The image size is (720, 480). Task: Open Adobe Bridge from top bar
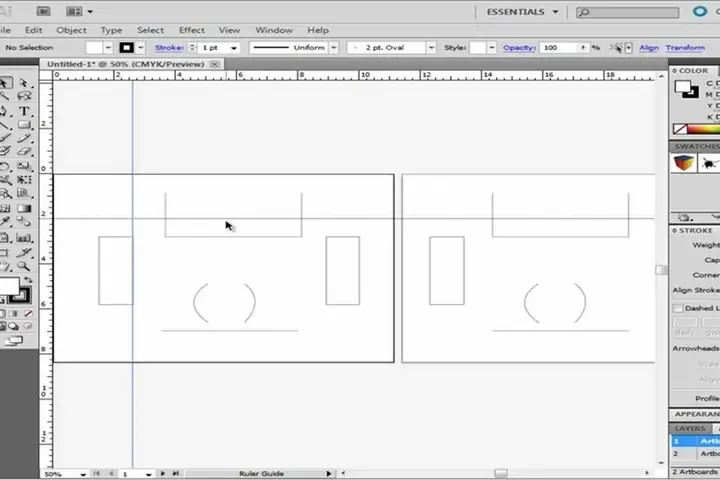[43, 11]
